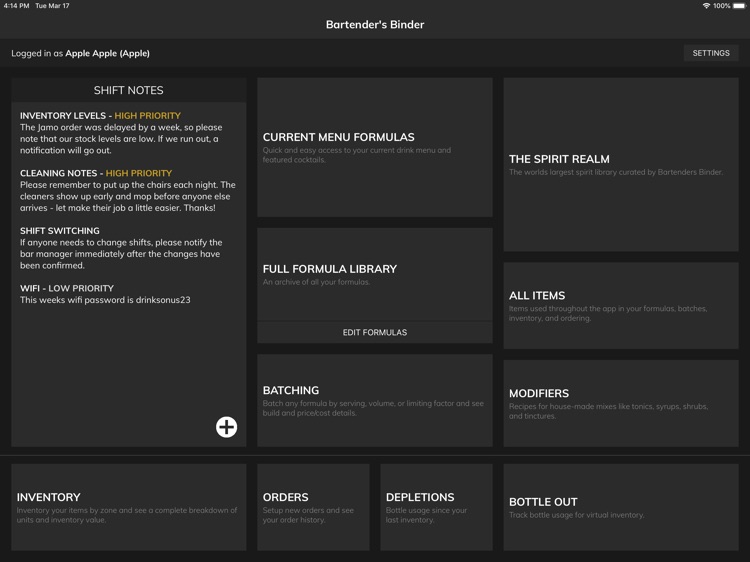The width and height of the screenshot is (750, 562).
Task: Open the Batching section
Action: click(375, 400)
